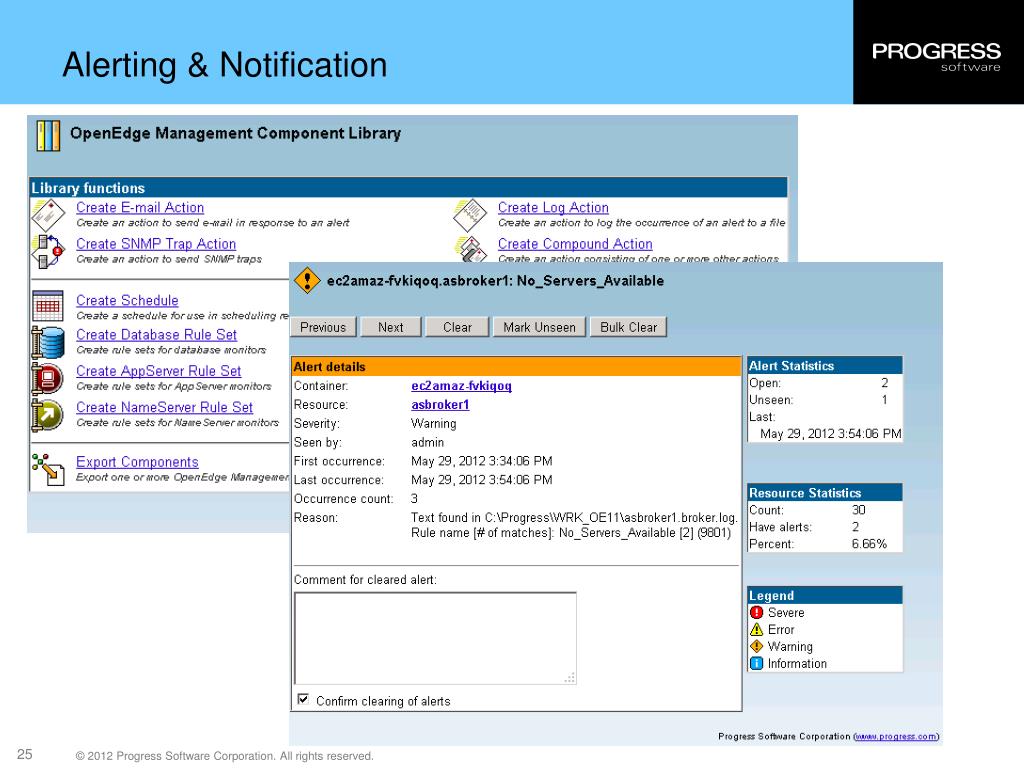Image resolution: width=1024 pixels, height=768 pixels.
Task: Click the calendar icon beside Create Schedule
Action: (x=48, y=306)
